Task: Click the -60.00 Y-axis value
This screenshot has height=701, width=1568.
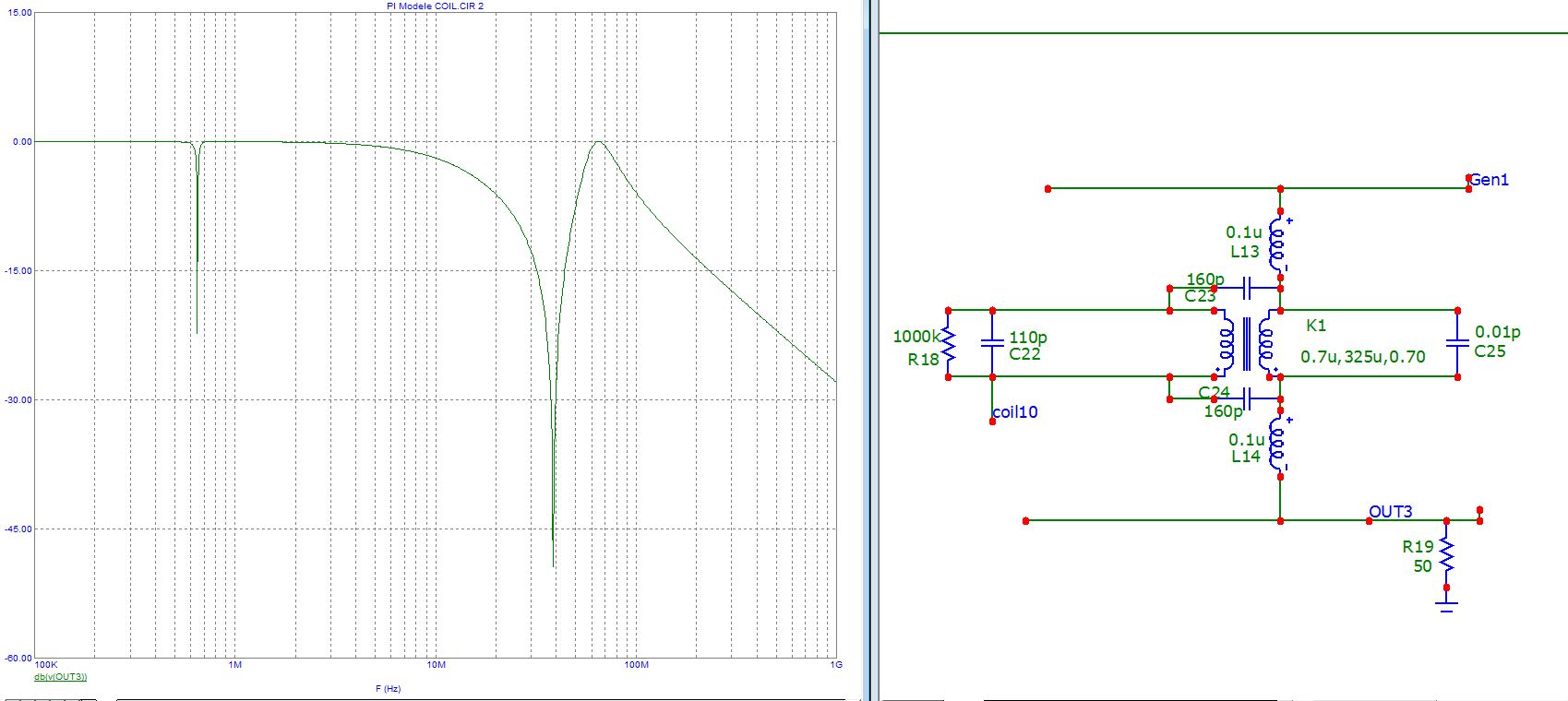Action: point(19,659)
